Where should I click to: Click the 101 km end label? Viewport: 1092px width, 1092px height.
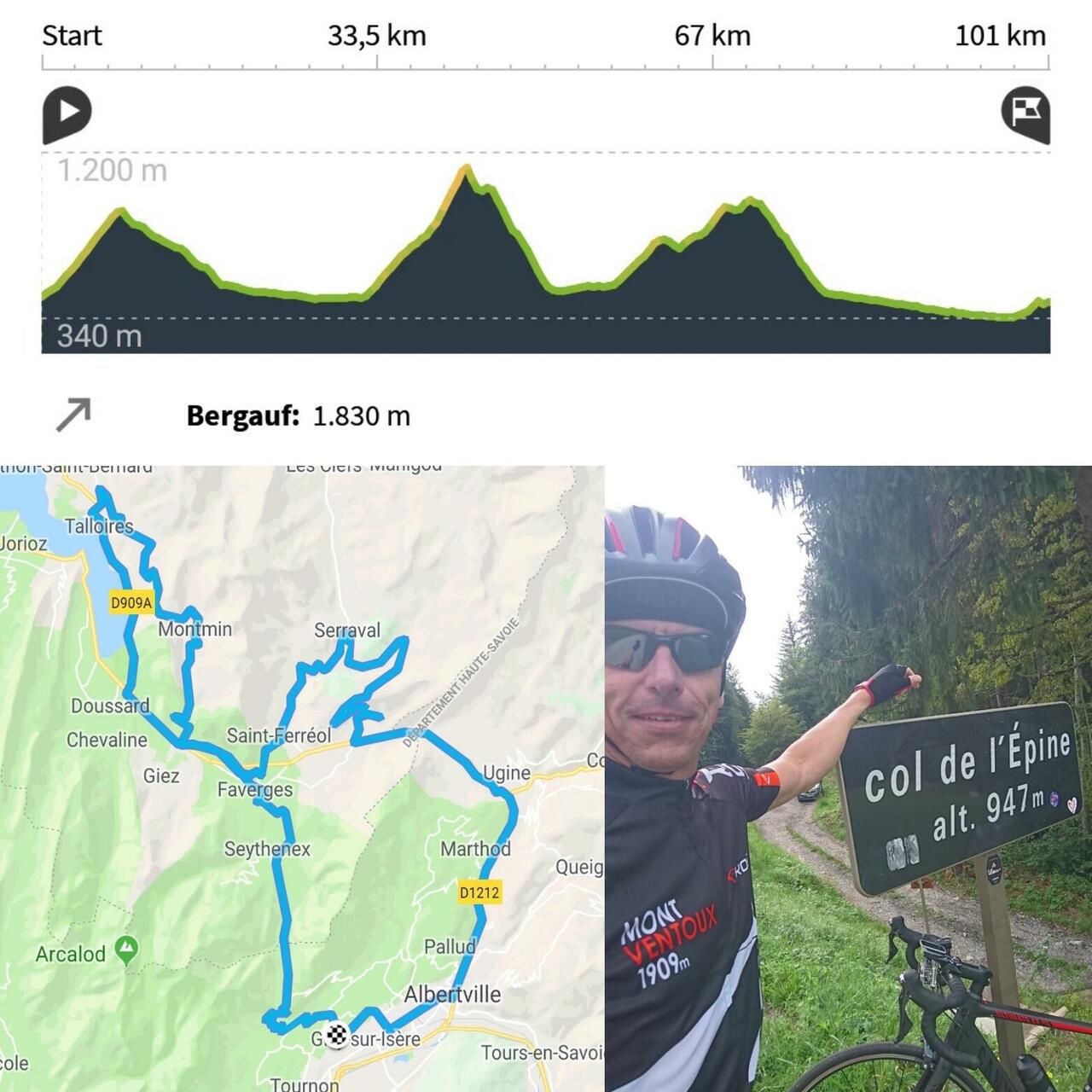[x=1000, y=36]
